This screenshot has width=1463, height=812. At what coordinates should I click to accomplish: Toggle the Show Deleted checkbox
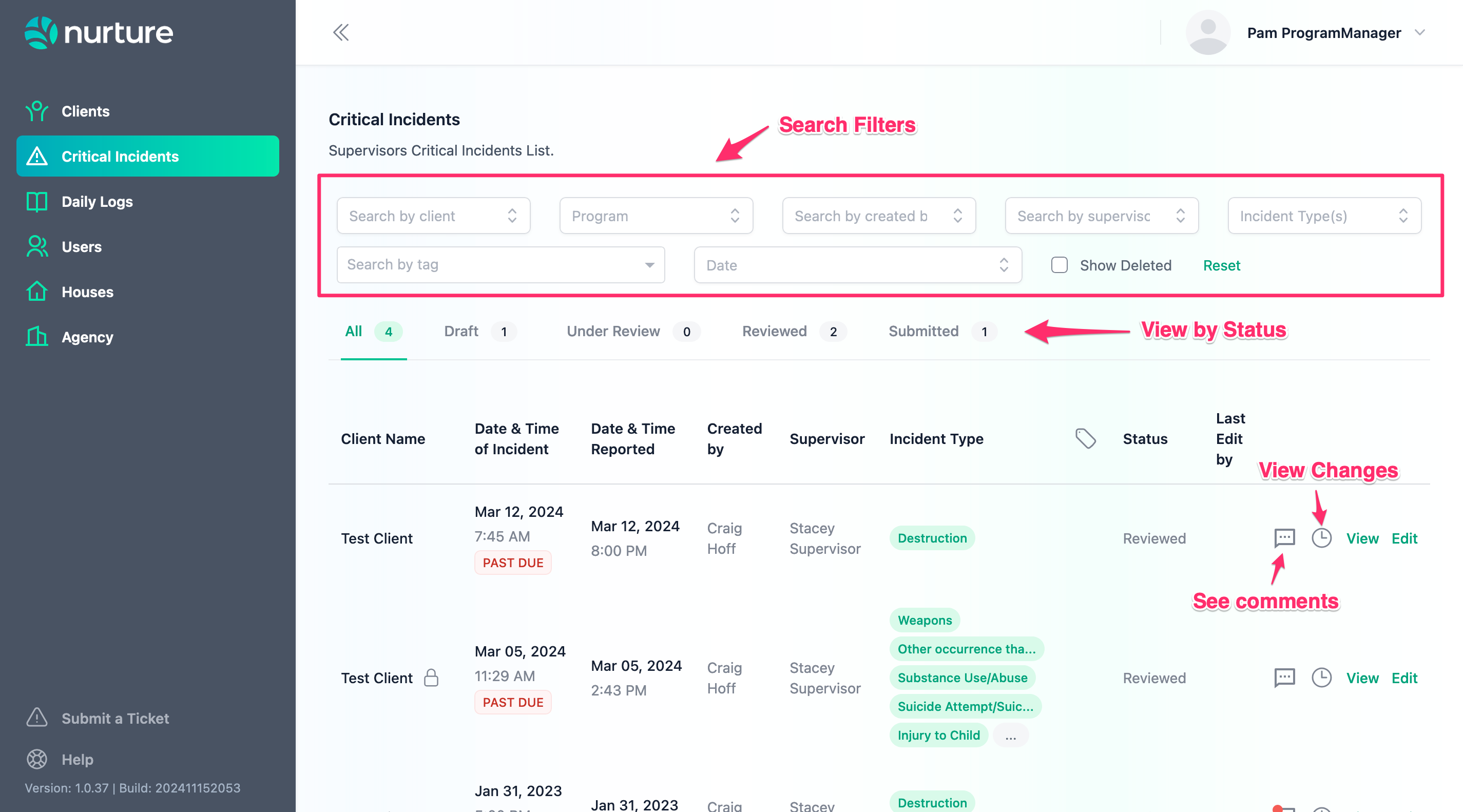[1059, 265]
